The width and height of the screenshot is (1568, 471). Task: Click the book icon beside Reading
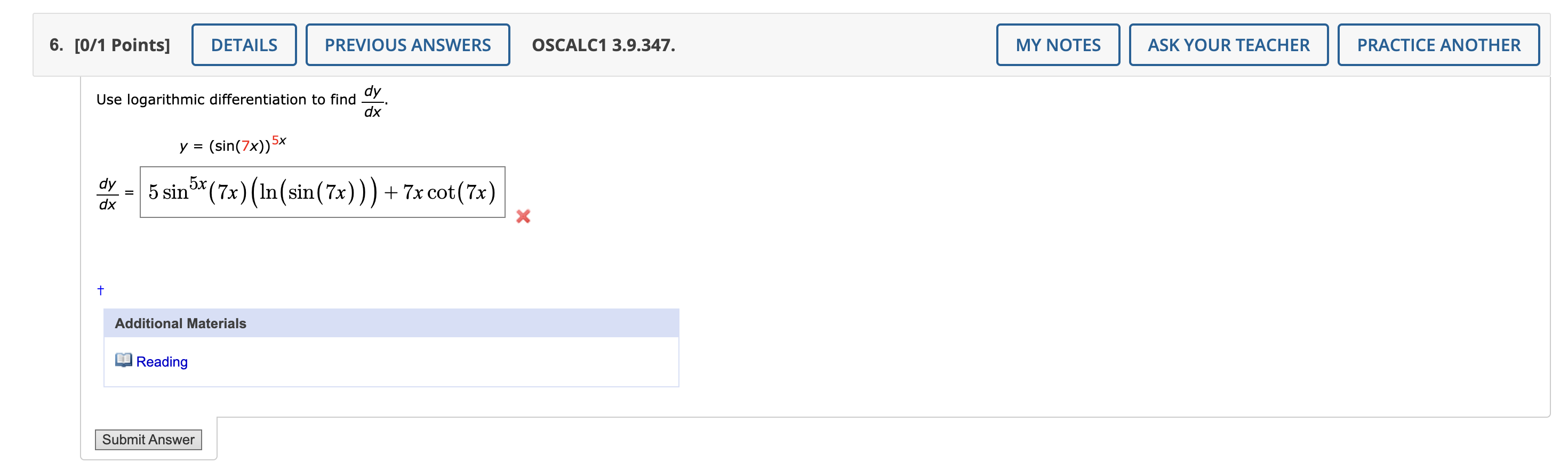(124, 361)
